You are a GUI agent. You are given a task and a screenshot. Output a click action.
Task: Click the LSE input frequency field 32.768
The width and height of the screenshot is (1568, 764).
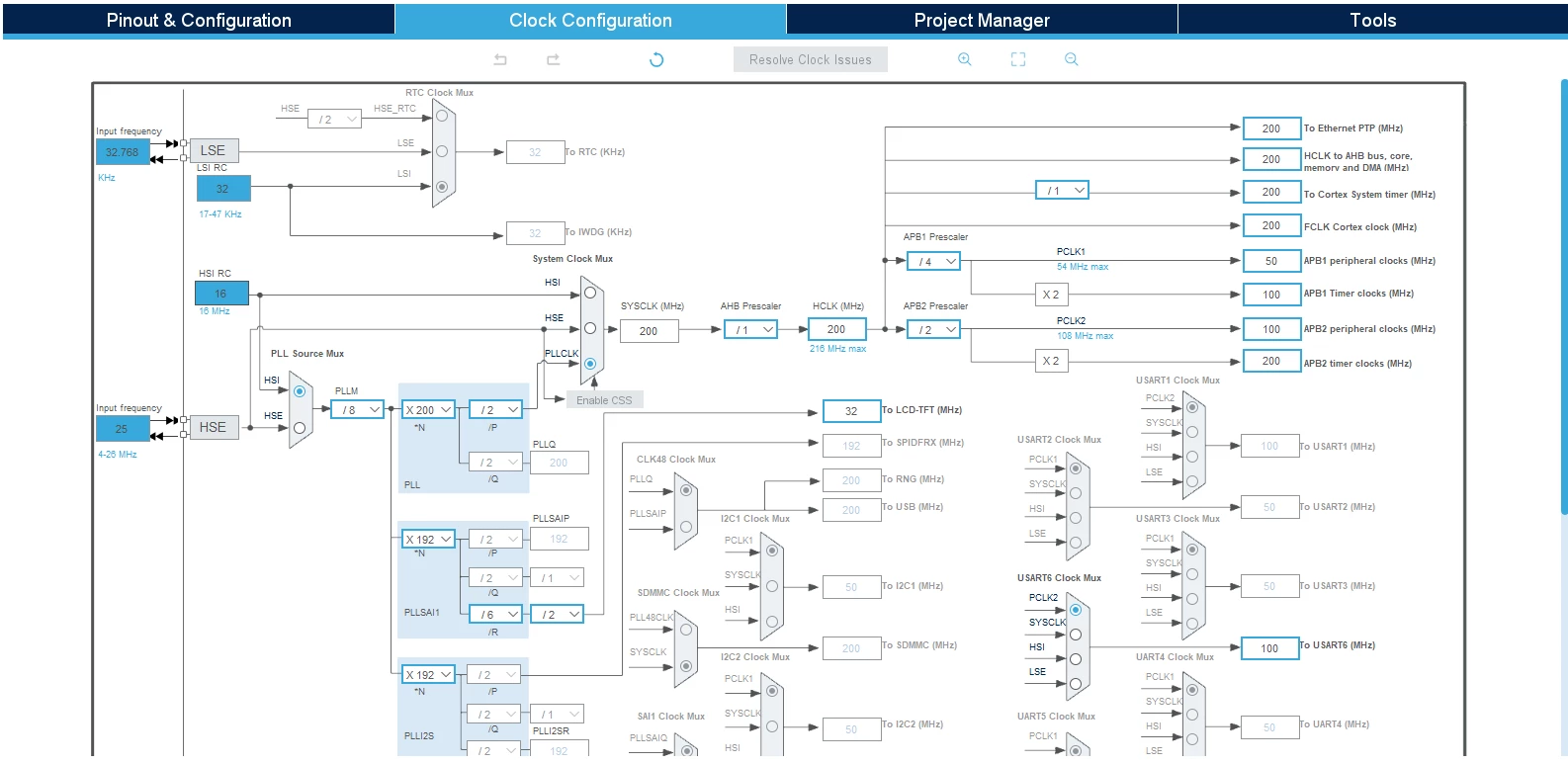pyautogui.click(x=123, y=152)
